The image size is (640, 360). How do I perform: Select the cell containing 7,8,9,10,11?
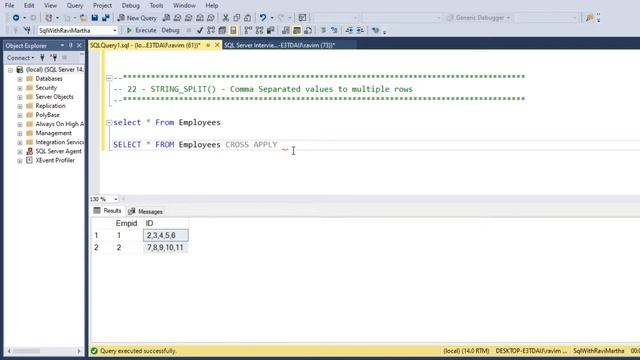pos(166,248)
